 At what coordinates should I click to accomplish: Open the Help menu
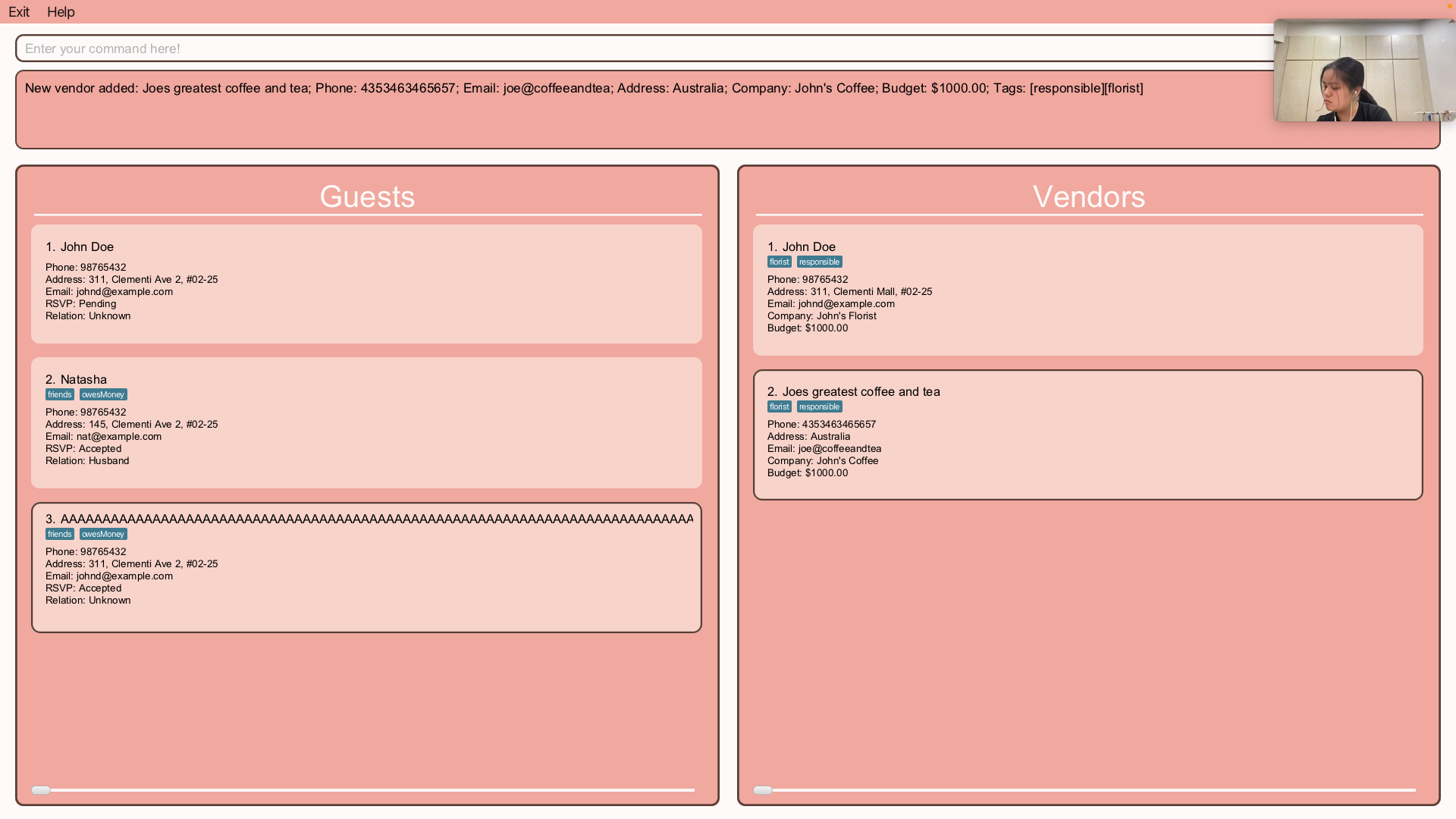pyautogui.click(x=61, y=12)
